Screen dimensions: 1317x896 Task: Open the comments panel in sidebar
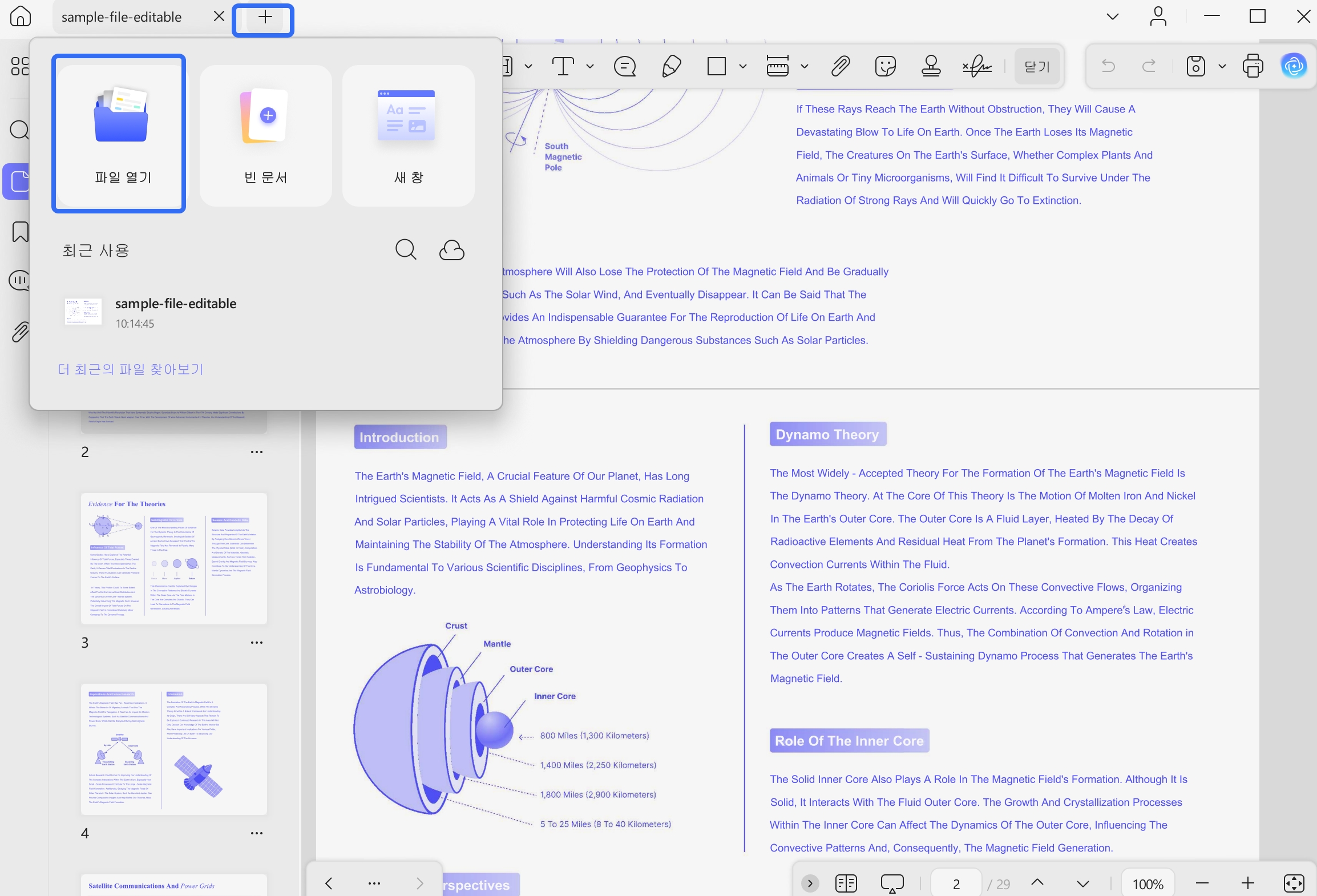21,280
